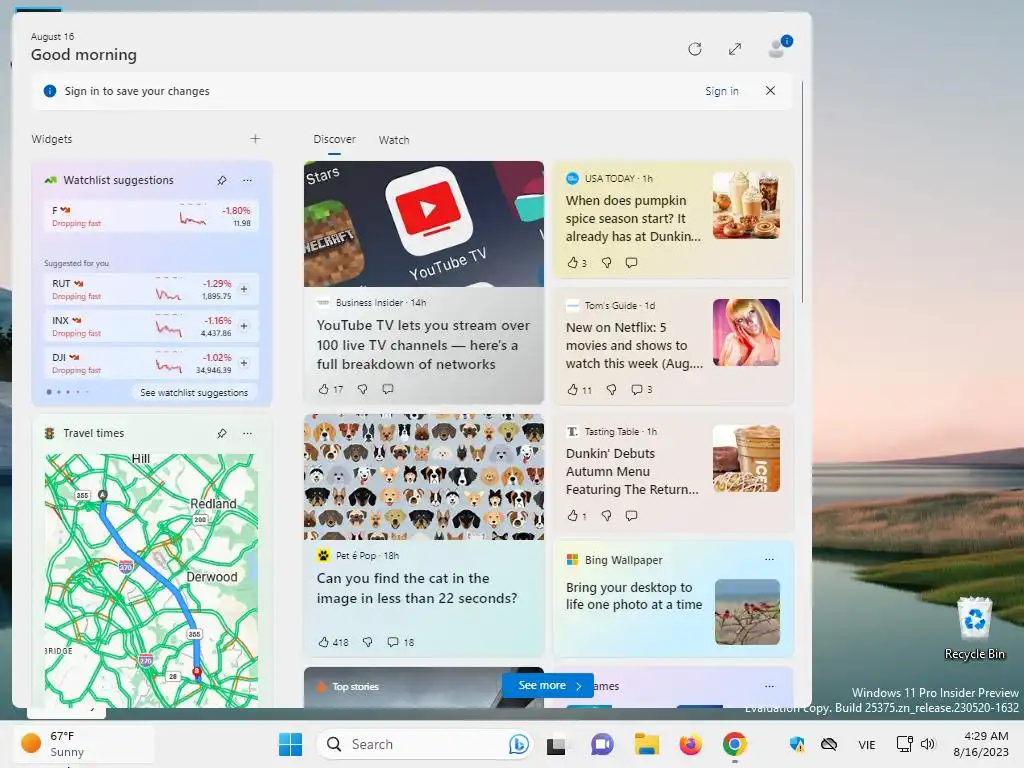Like the YouTube TV article

click(x=323, y=389)
